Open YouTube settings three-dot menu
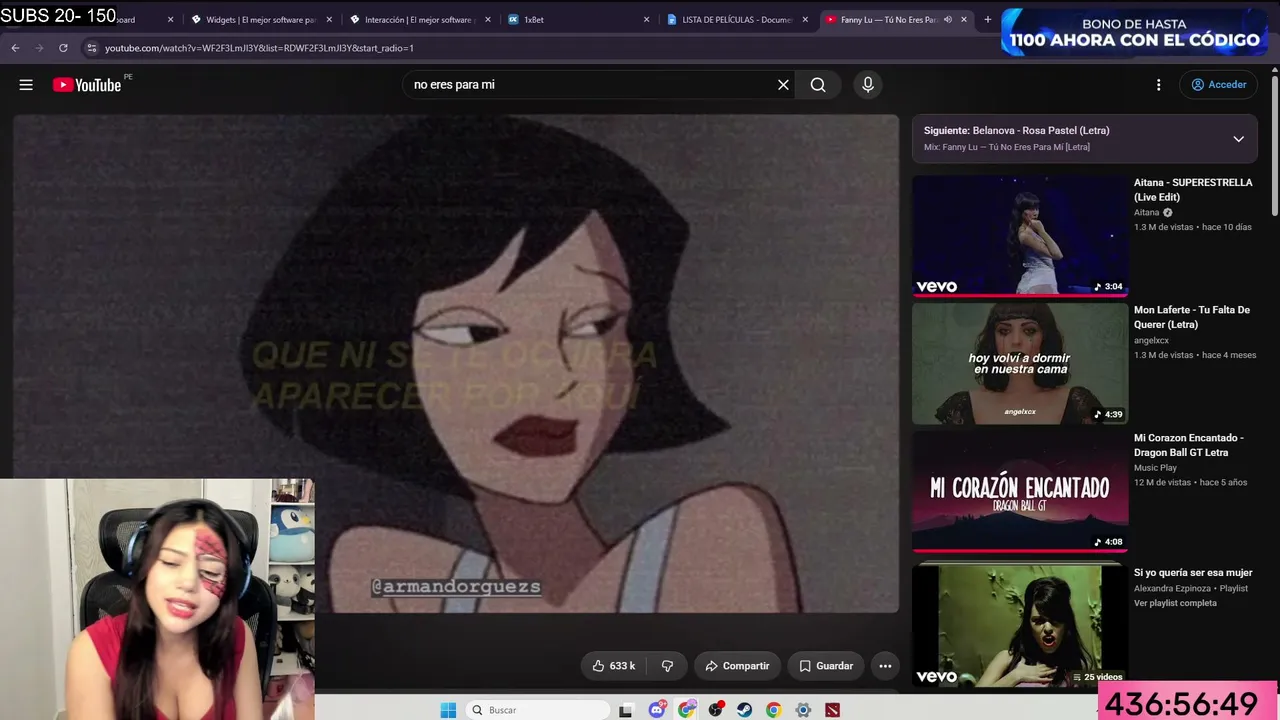Image resolution: width=1280 pixels, height=720 pixels. coord(1159,85)
